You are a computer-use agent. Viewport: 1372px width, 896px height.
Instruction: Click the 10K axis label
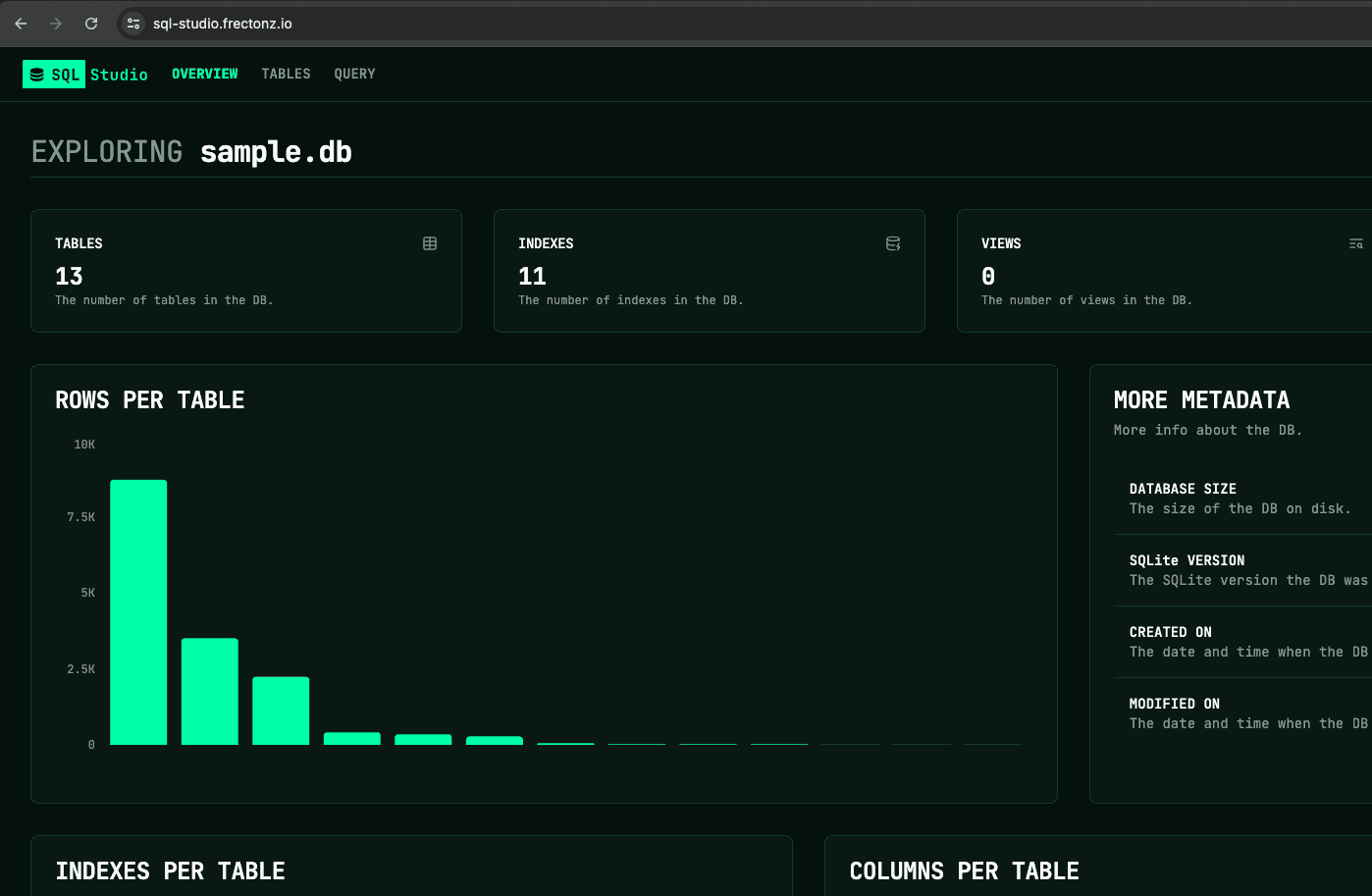click(84, 445)
